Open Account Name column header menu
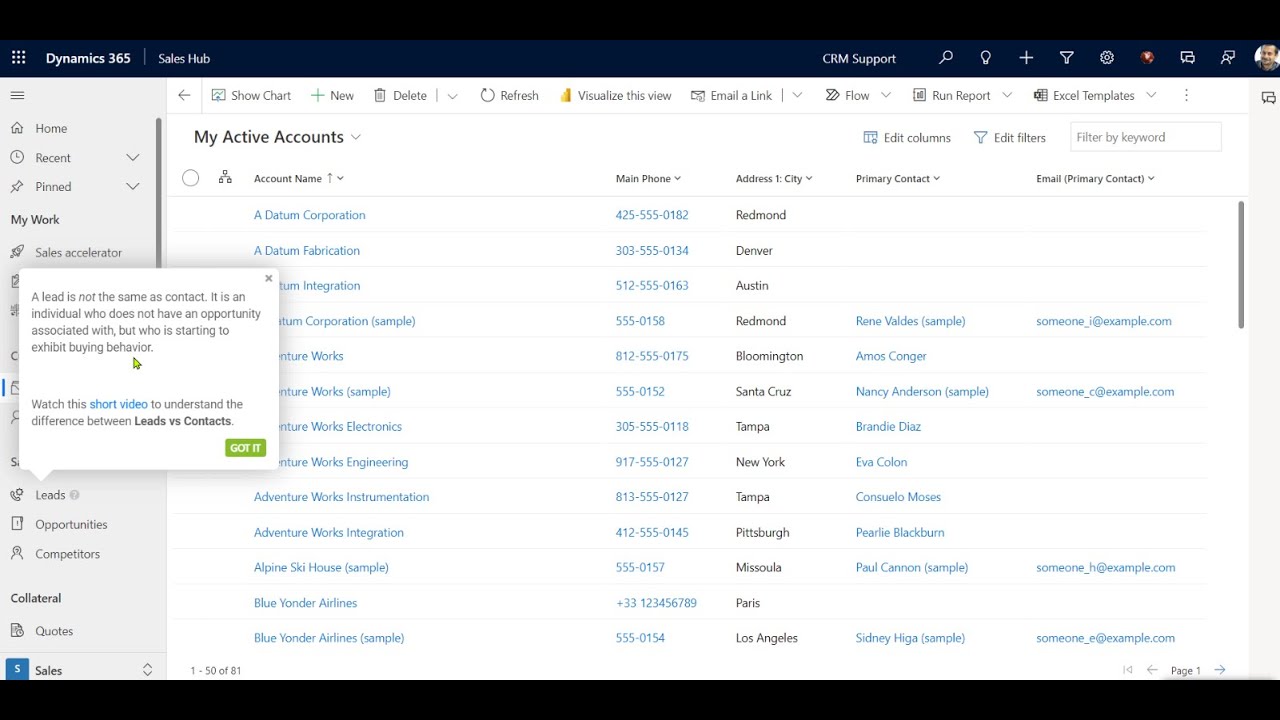This screenshot has height=720, width=1280. tap(298, 178)
